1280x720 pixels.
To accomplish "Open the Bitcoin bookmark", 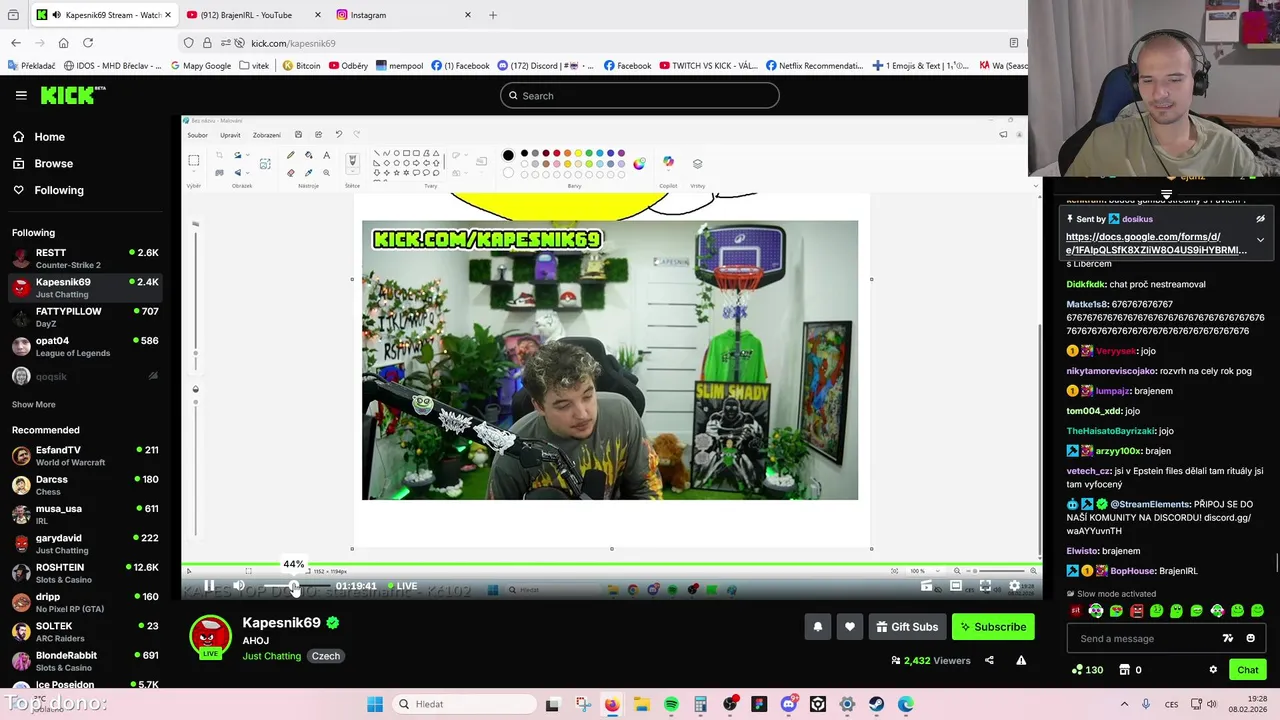I will 301,66.
